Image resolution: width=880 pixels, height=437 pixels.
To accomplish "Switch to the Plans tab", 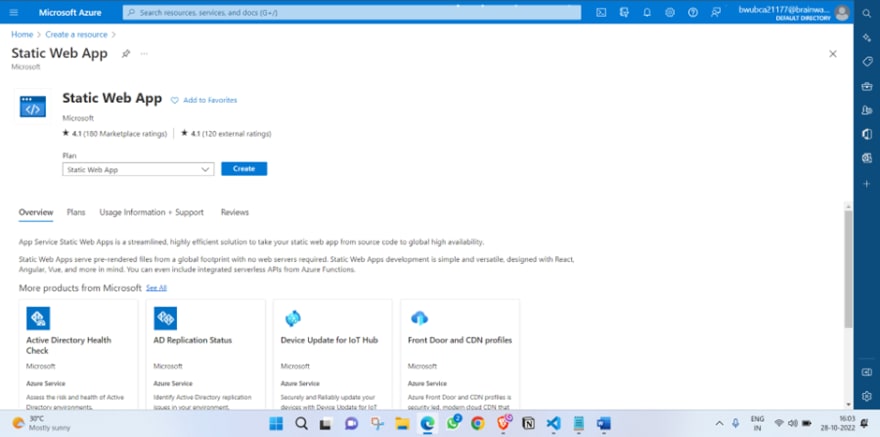I will coord(76,212).
